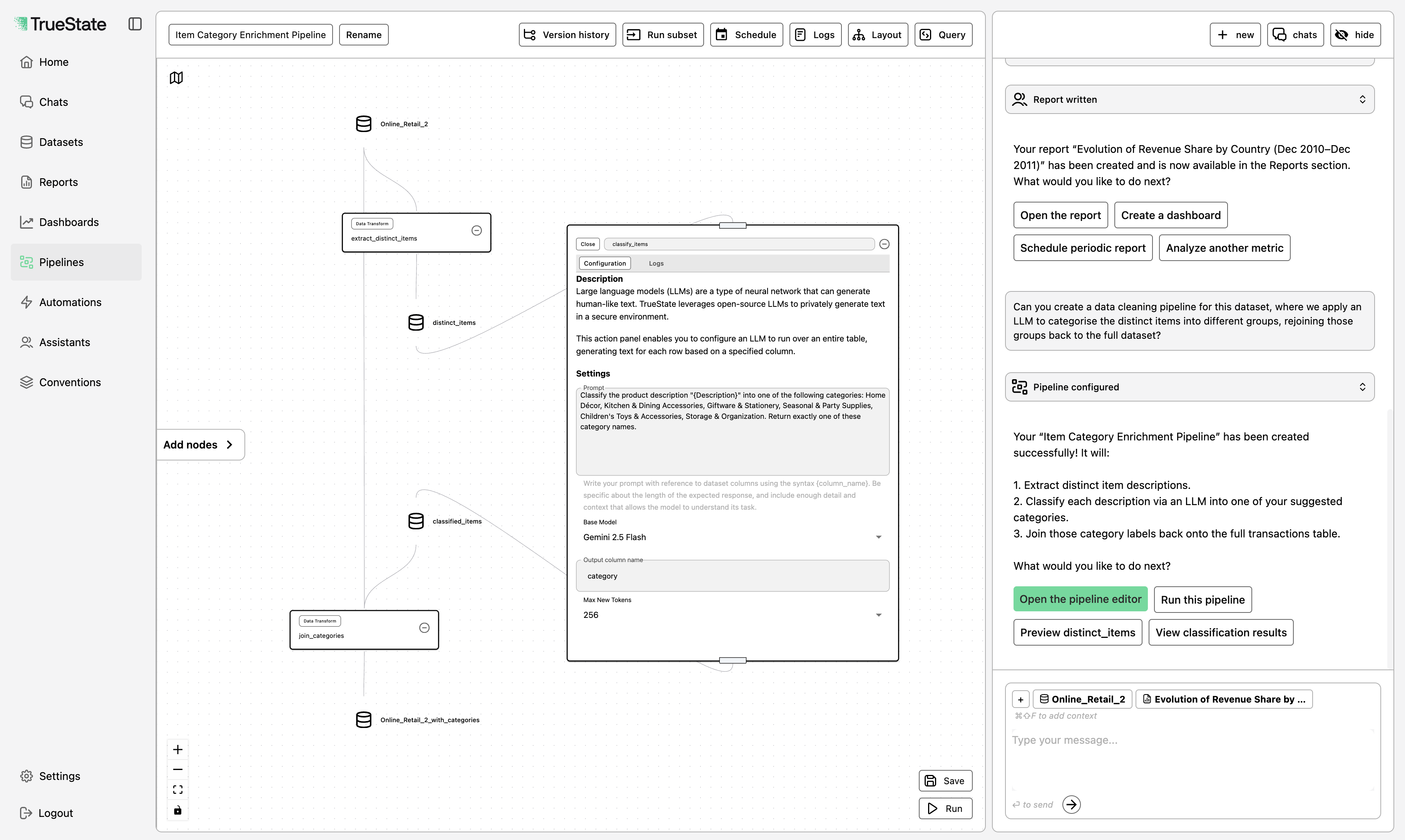Click the Online_Retail_2_with_categories dataset icon
1405x840 pixels.
click(x=364, y=720)
